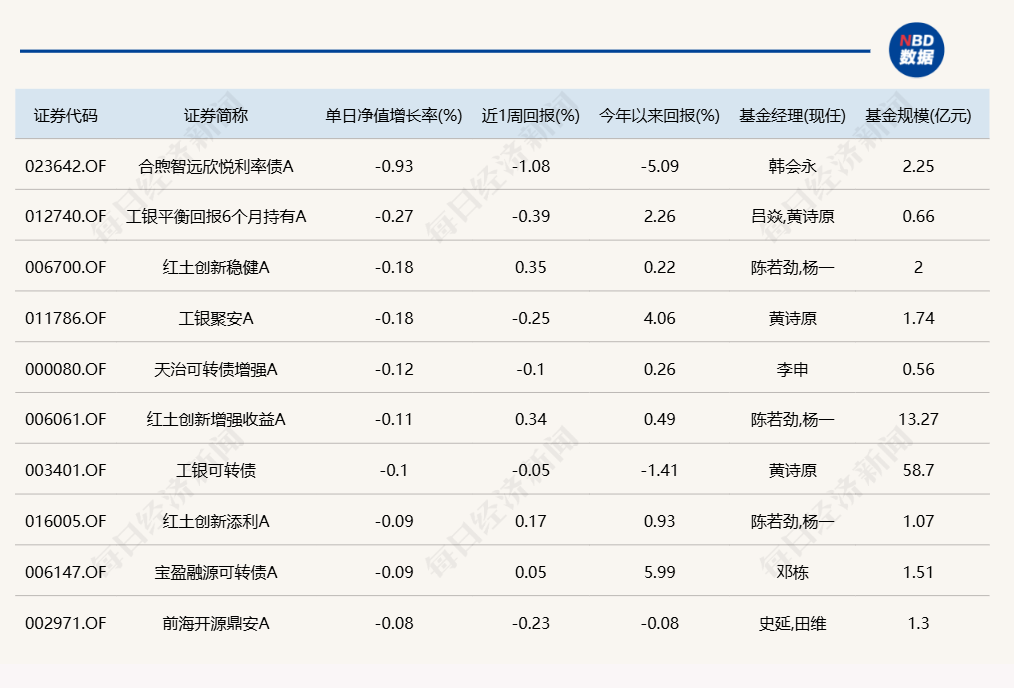Select fund code 006147.OF
Screen dimensions: 1014x688
click(x=65, y=572)
